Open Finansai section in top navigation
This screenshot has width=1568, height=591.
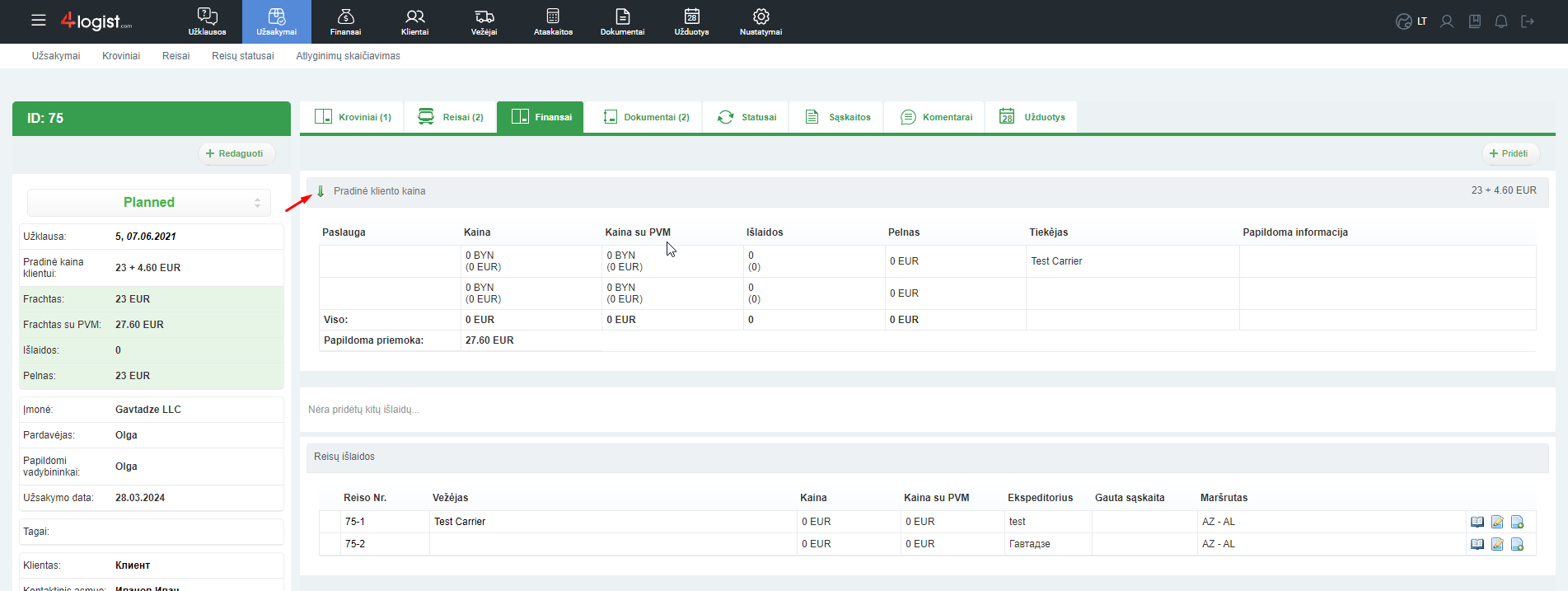(346, 21)
